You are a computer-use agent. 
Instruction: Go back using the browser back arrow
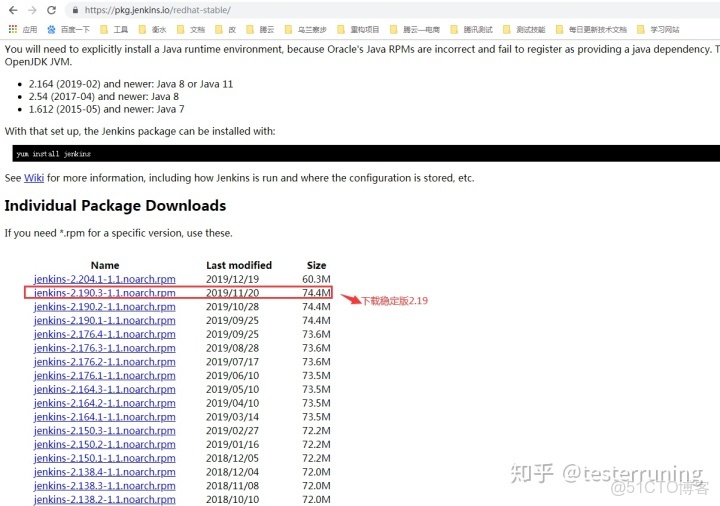tap(13, 10)
